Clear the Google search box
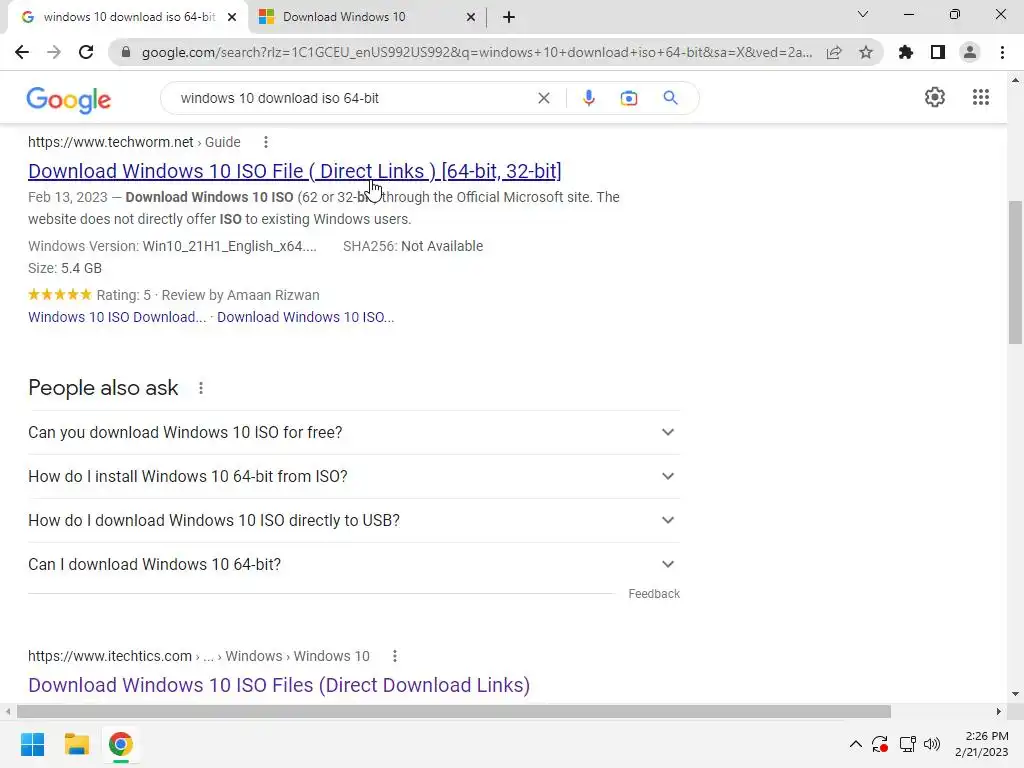 point(543,98)
